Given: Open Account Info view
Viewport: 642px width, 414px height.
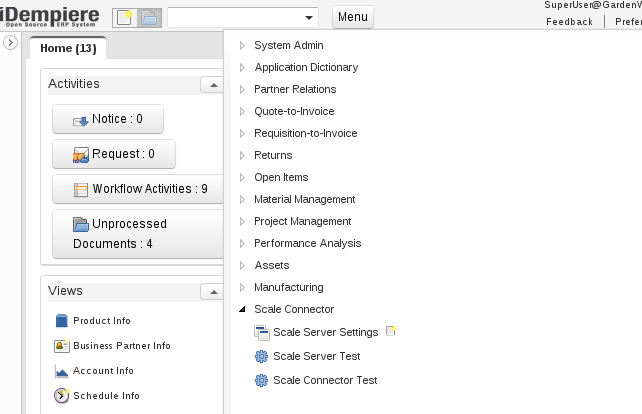Looking at the screenshot, I should click(x=103, y=371).
